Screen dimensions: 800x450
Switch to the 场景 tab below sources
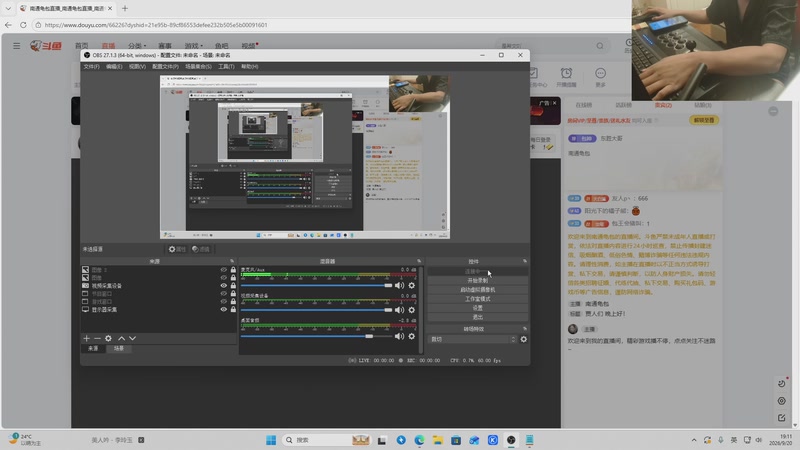pyautogui.click(x=118, y=348)
